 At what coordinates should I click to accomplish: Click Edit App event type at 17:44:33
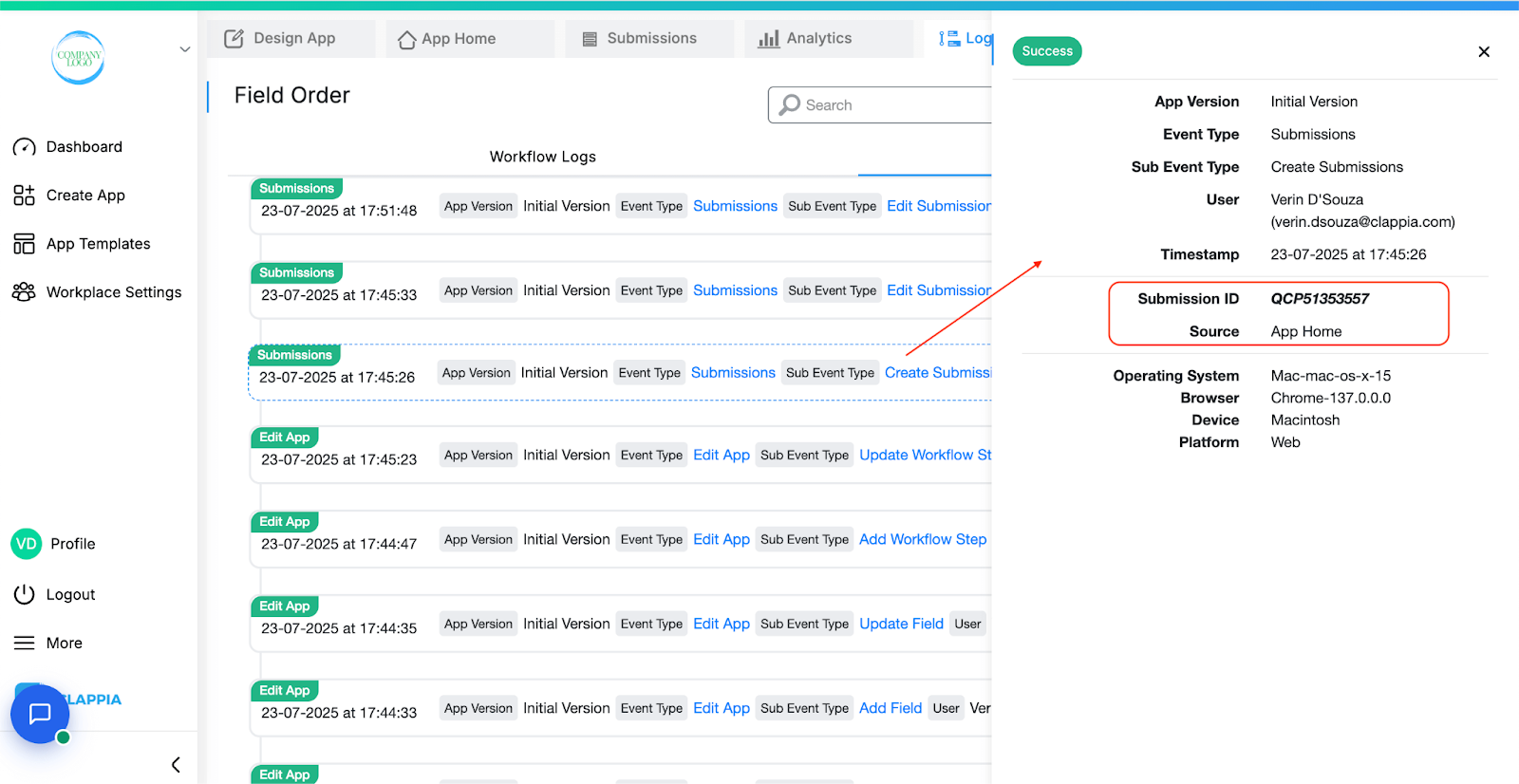(722, 709)
